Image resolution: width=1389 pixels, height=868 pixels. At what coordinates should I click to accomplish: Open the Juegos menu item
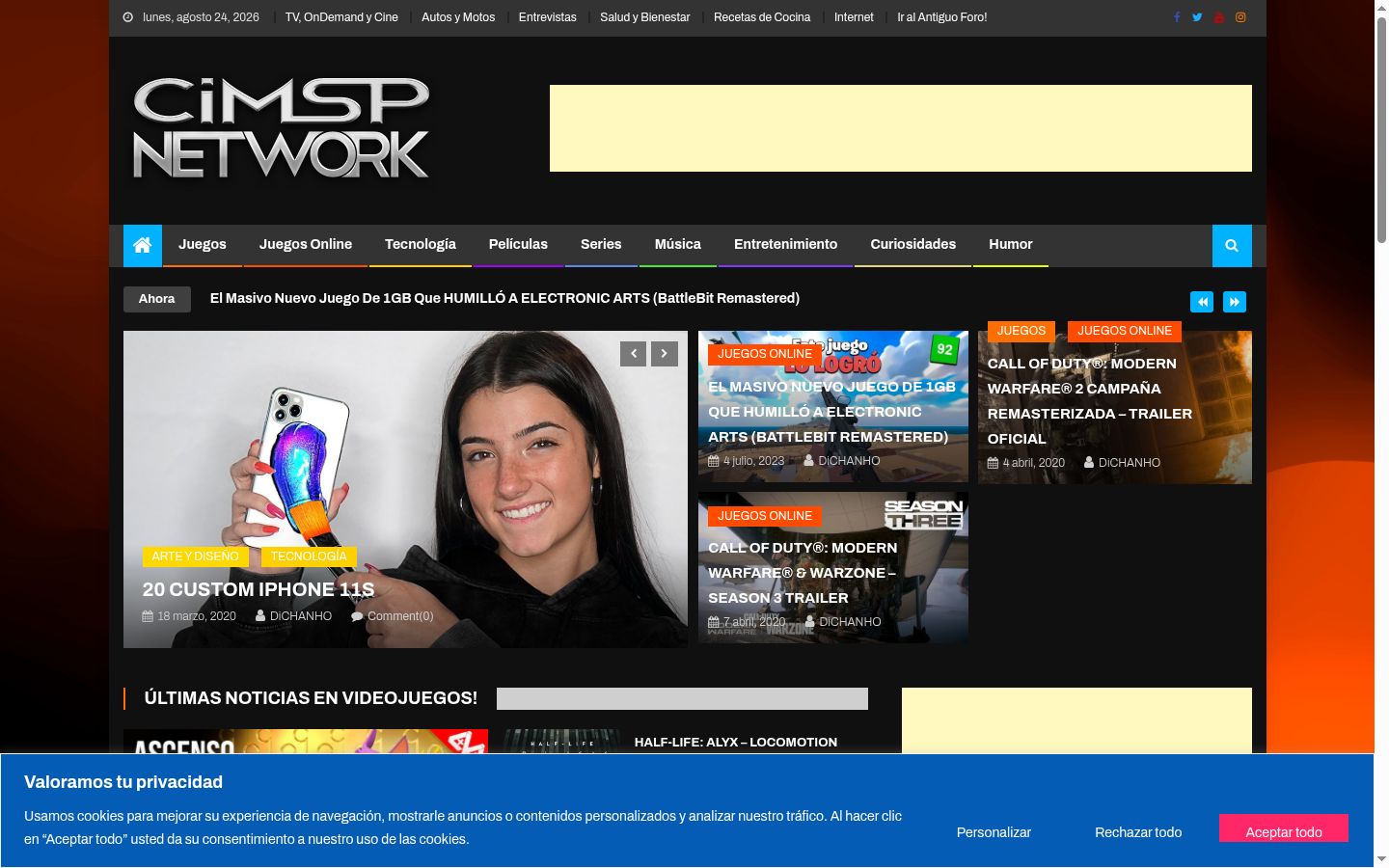(x=203, y=245)
